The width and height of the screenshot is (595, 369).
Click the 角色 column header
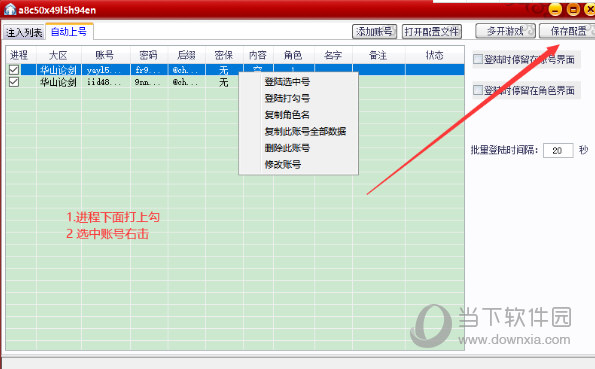[x=294, y=55]
